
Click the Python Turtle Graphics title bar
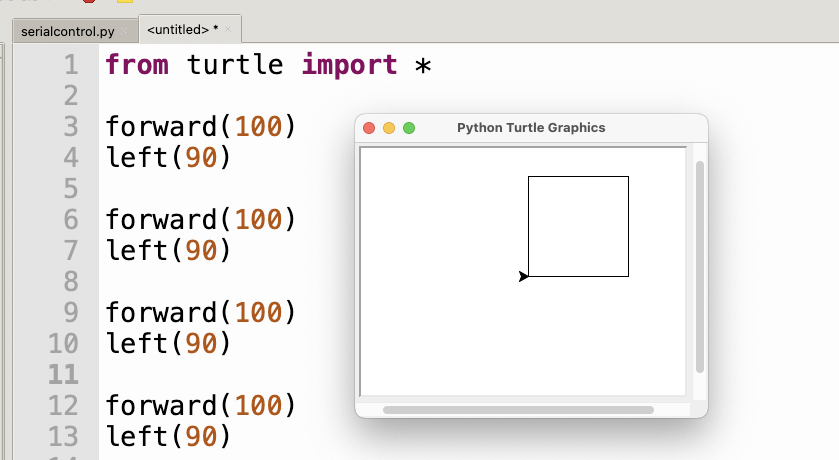click(x=531, y=128)
